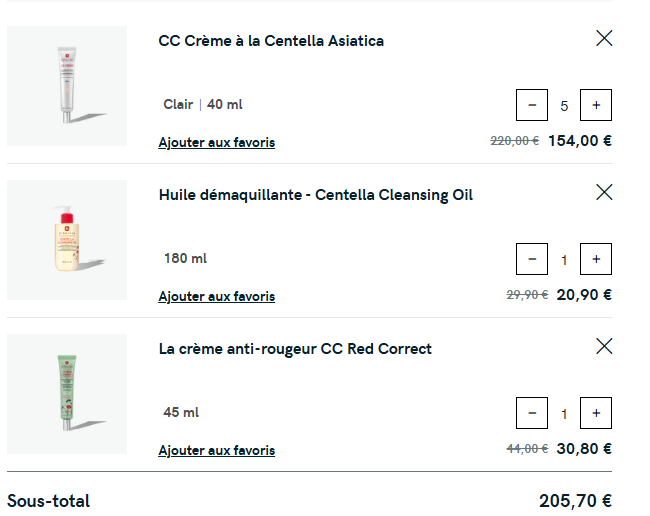Open Huile démaquillante - Centella Cleansing Oil title

[x=315, y=195]
